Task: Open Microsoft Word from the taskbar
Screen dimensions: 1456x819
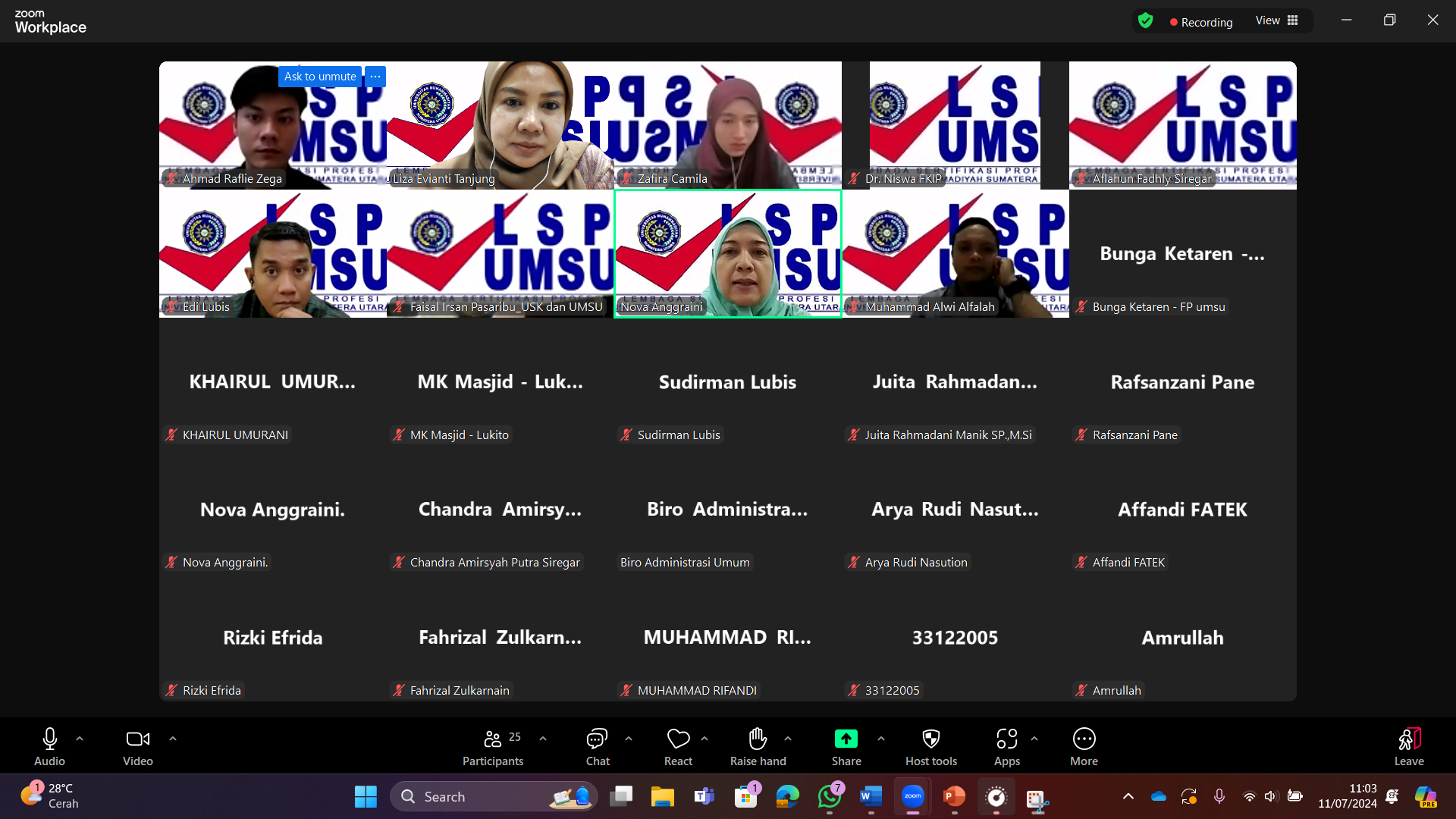Action: pyautogui.click(x=871, y=796)
